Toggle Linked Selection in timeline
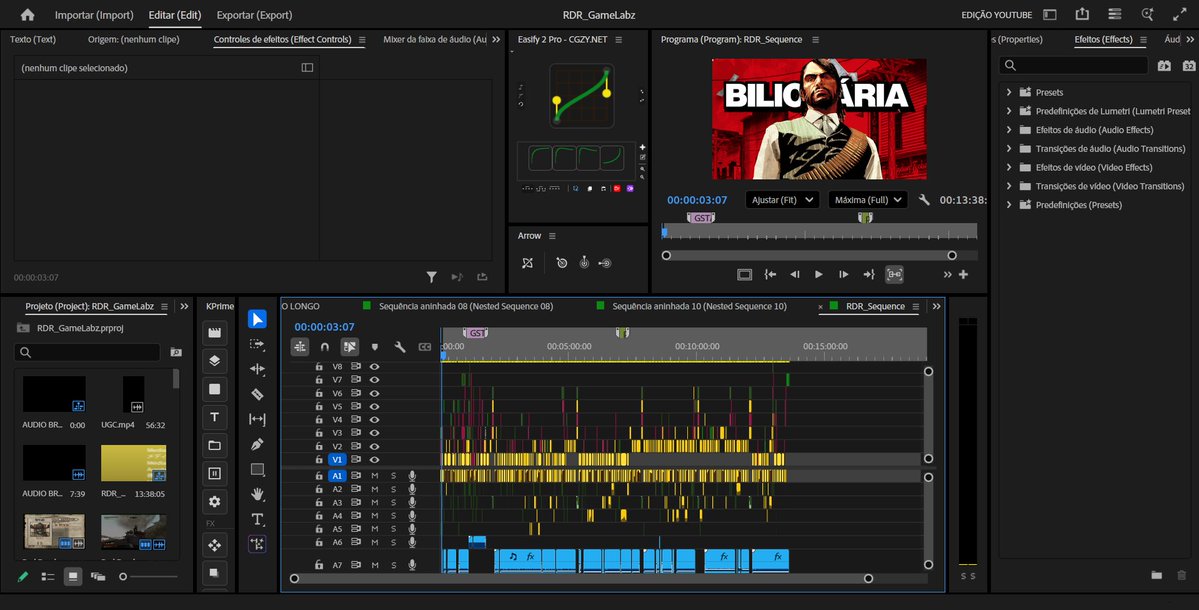Image resolution: width=1199 pixels, height=610 pixels. pyautogui.click(x=349, y=347)
